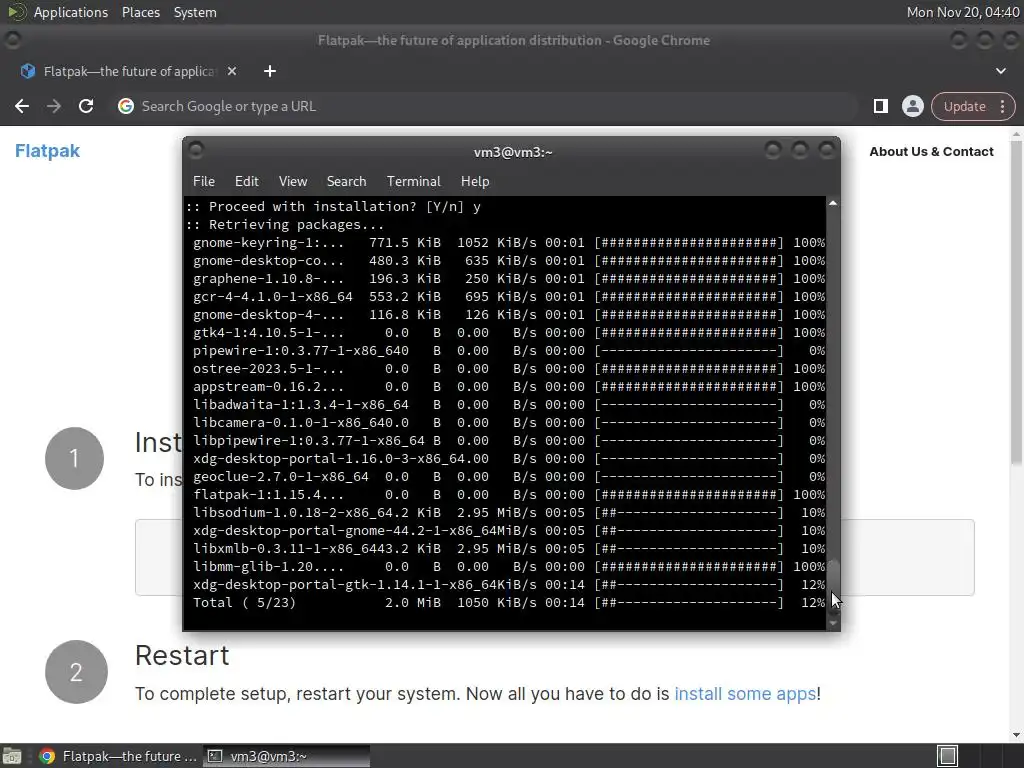Focus the Search Google or type a URL field
This screenshot has height=768, width=1024.
coord(483,106)
